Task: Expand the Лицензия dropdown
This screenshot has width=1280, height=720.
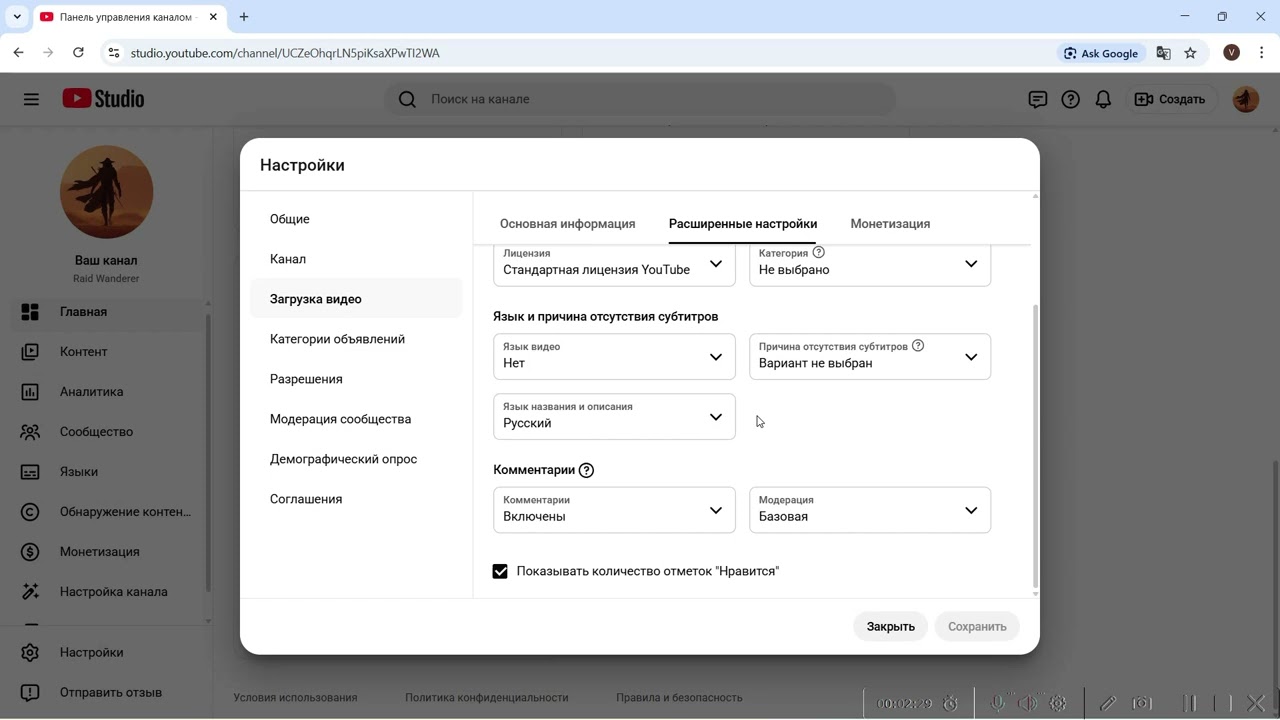Action: (614, 264)
